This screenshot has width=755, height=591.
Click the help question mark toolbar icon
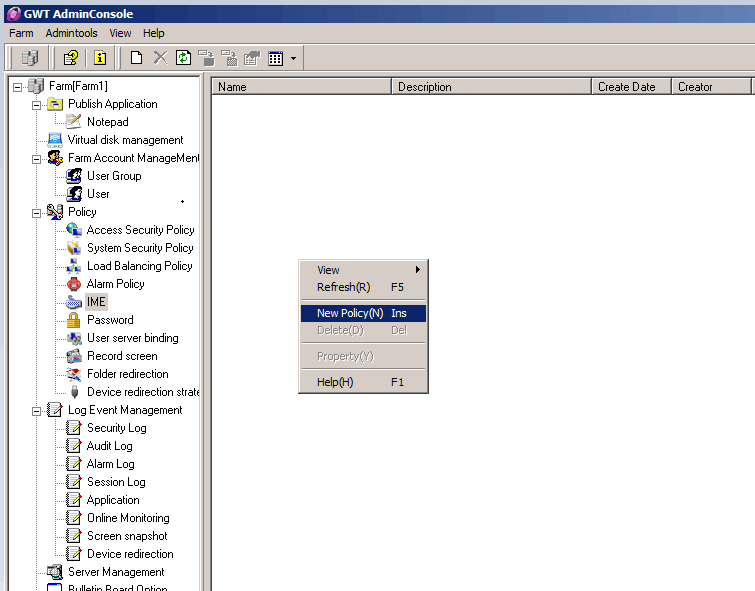click(x=70, y=58)
